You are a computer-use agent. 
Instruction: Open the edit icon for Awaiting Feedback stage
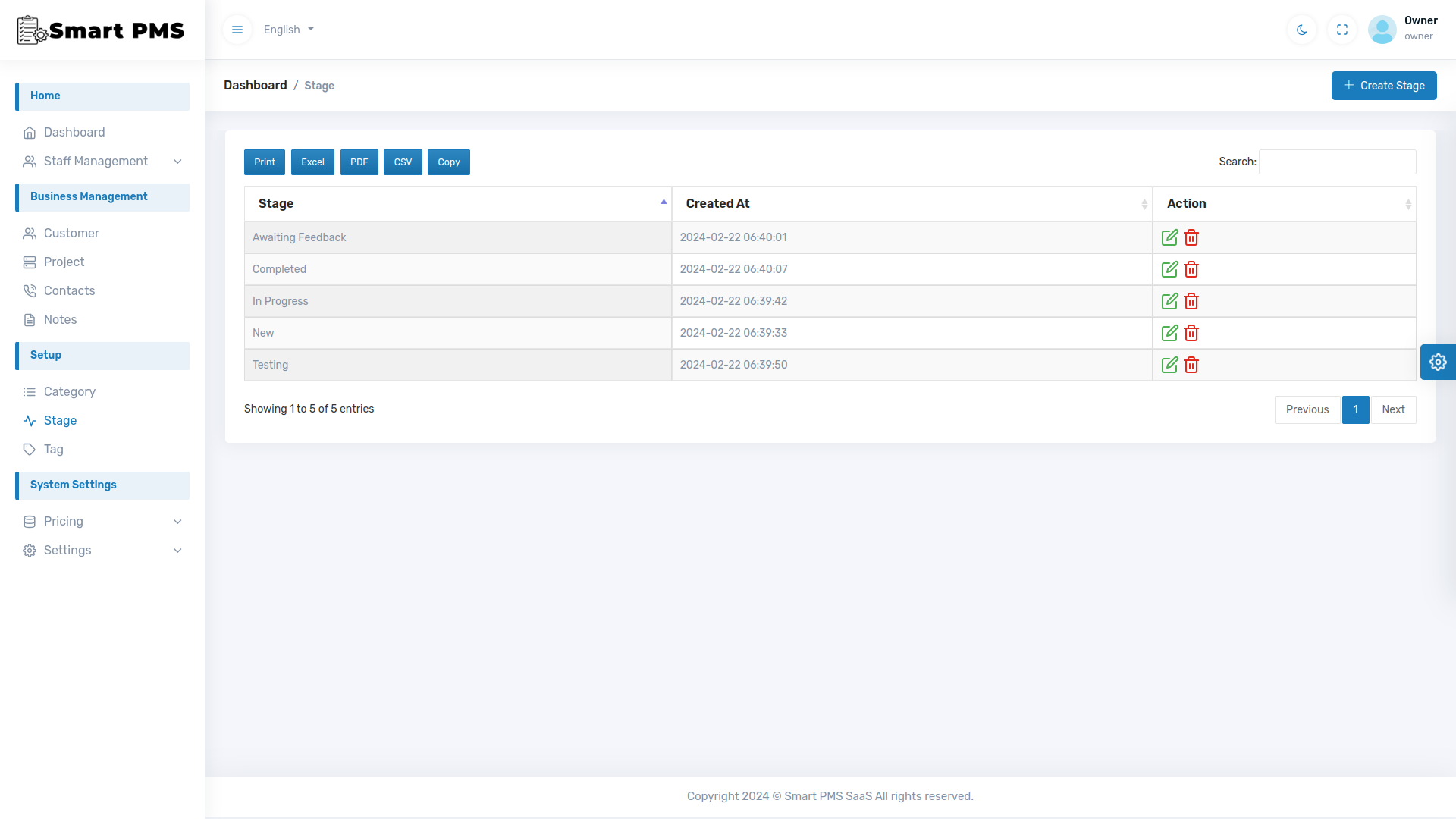coord(1170,237)
